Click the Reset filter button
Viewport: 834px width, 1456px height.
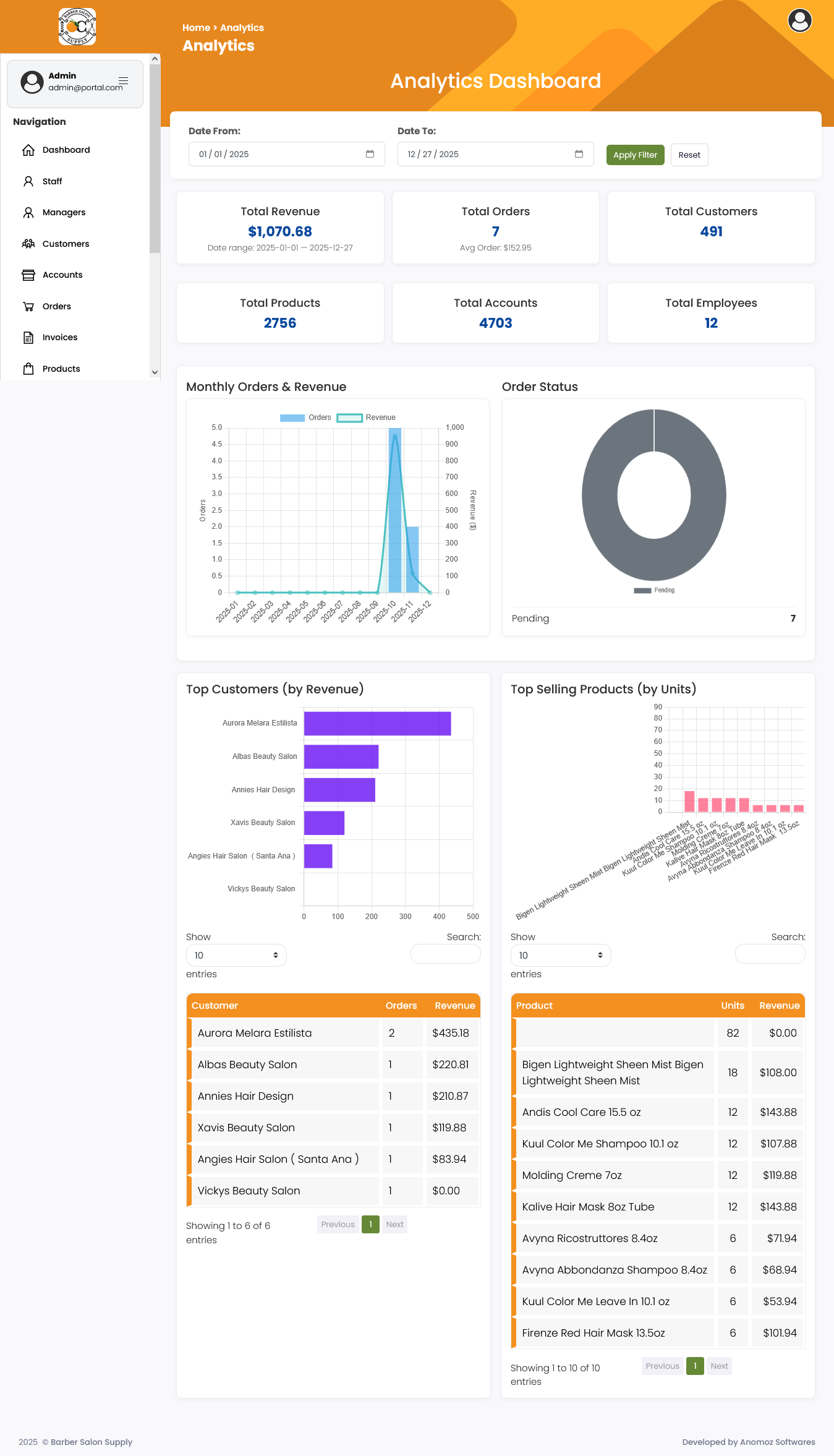tap(689, 155)
